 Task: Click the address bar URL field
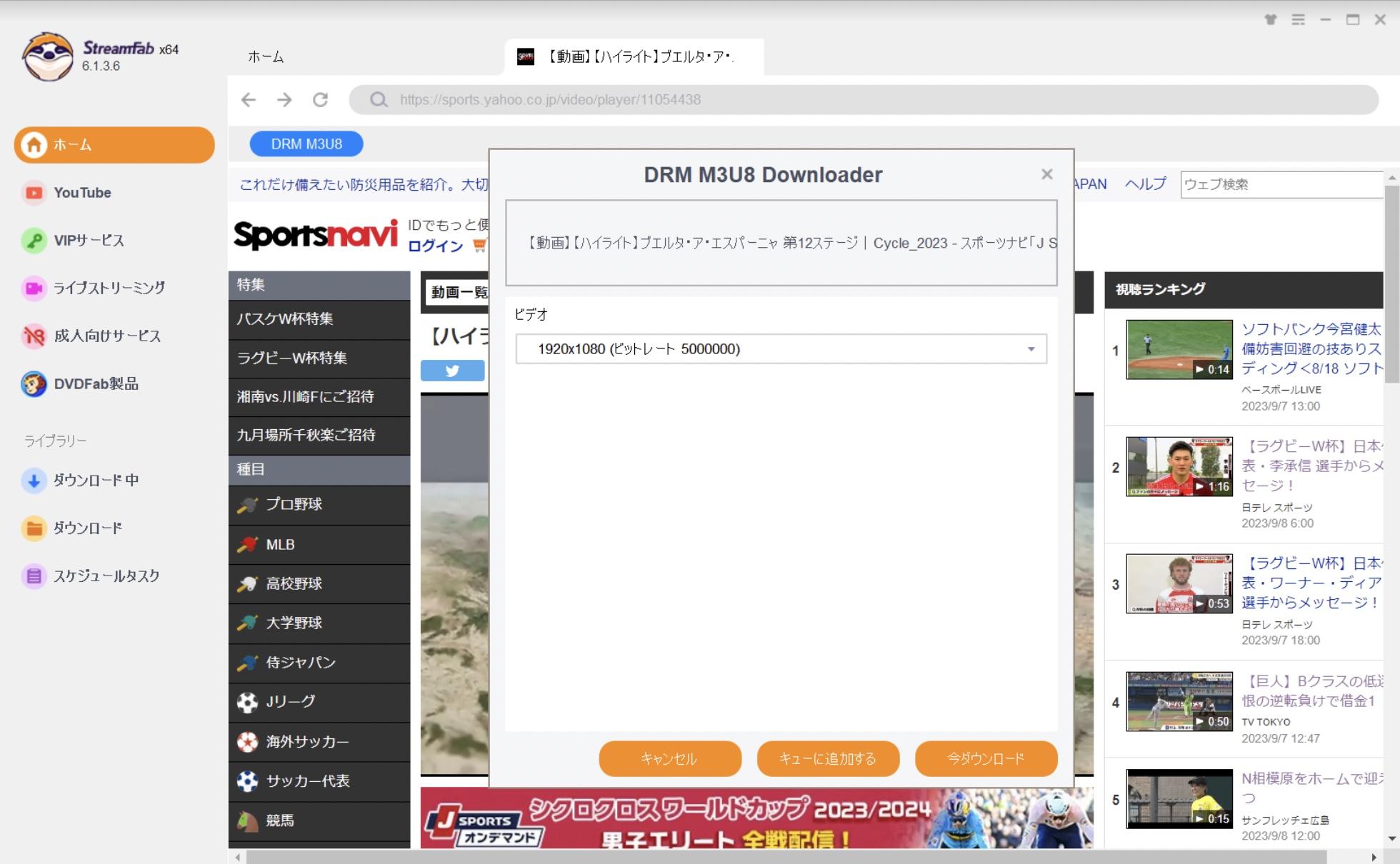click(863, 100)
